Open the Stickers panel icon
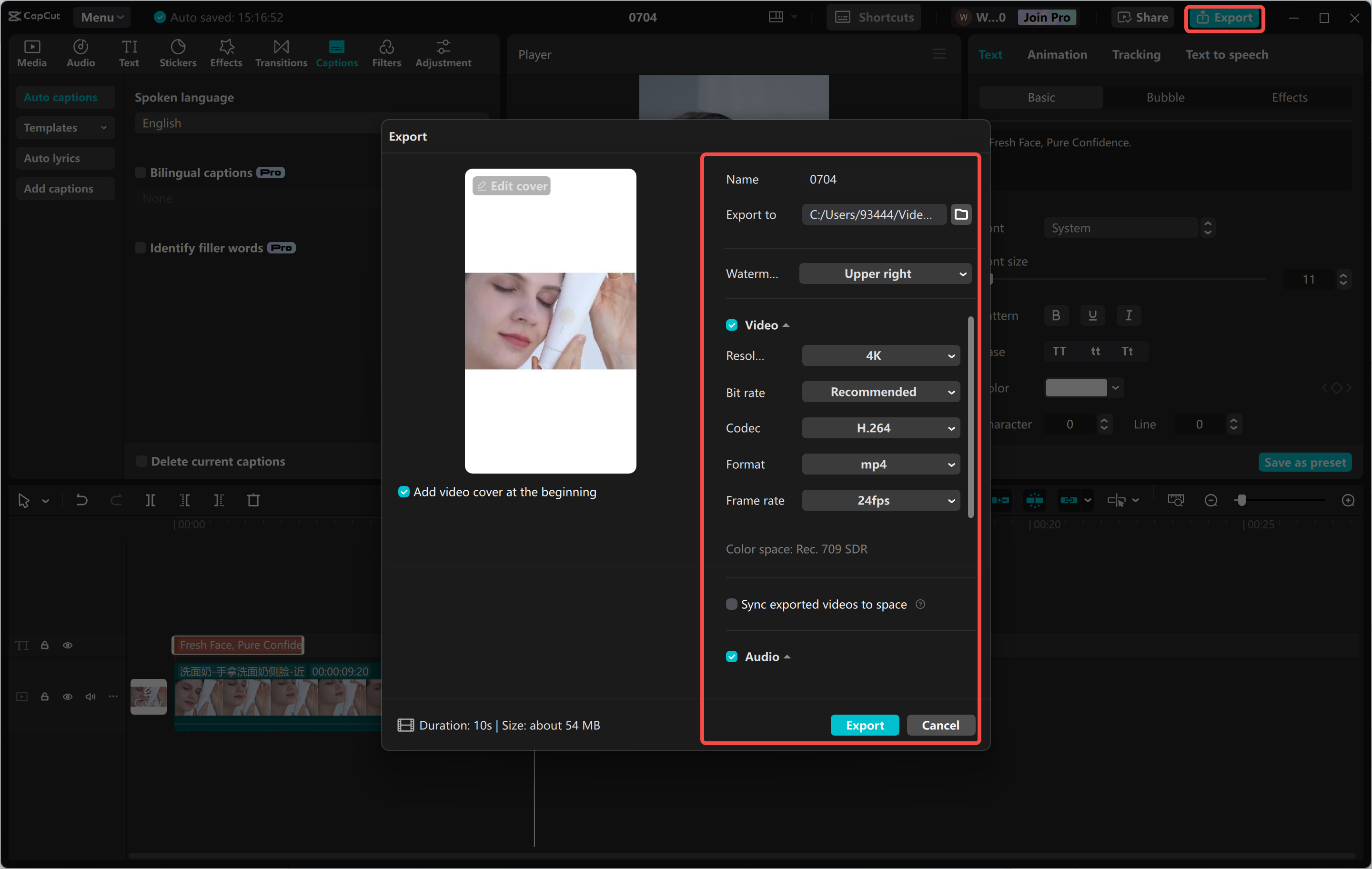1372x869 pixels. point(178,53)
